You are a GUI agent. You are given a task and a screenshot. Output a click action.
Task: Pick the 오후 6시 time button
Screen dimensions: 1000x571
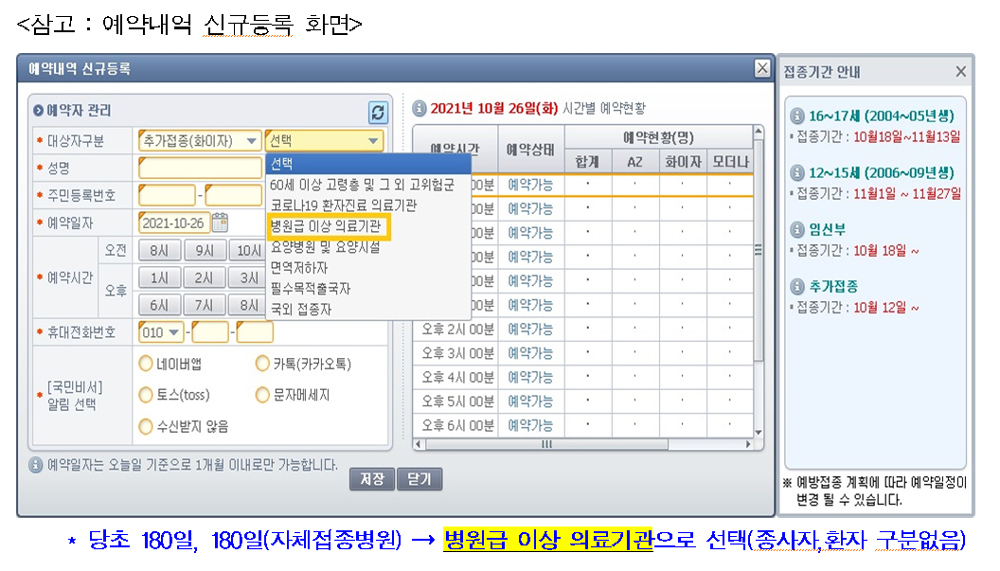tap(159, 306)
